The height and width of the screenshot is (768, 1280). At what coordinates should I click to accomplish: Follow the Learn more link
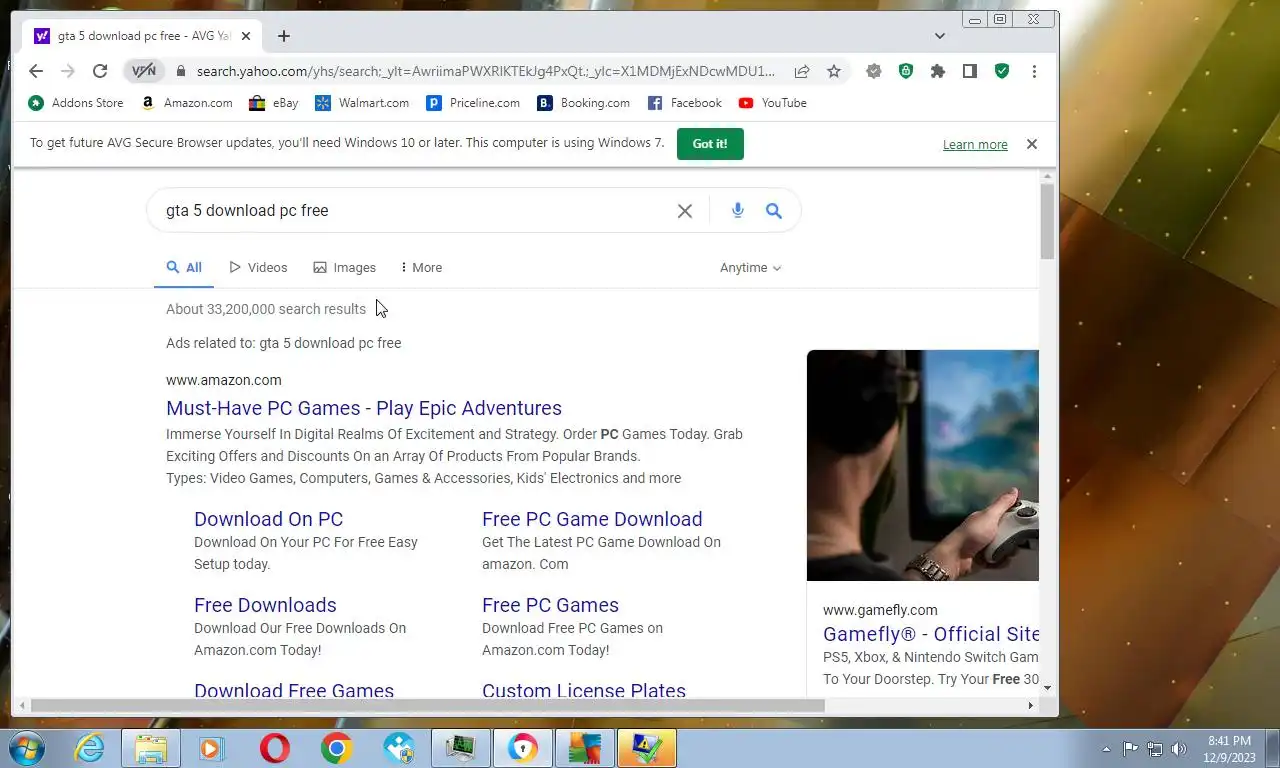(975, 145)
